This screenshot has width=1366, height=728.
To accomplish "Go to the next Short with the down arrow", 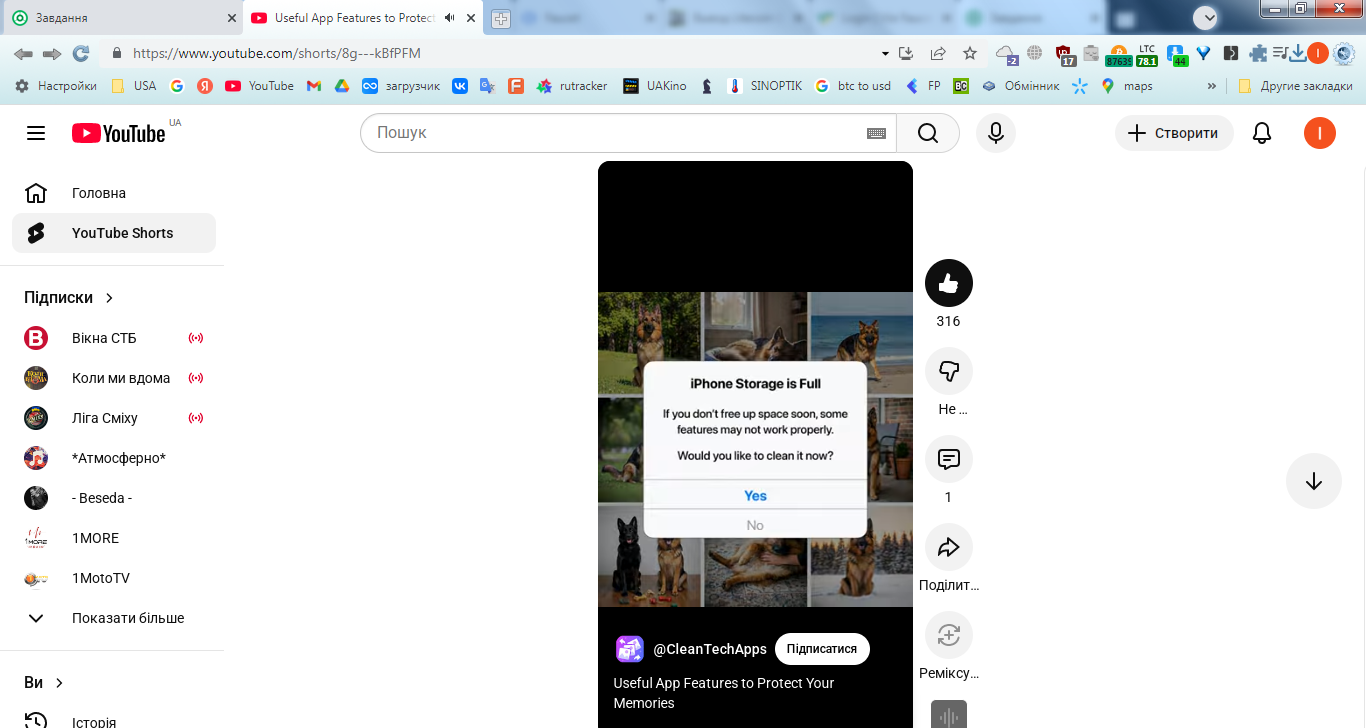I will point(1314,481).
